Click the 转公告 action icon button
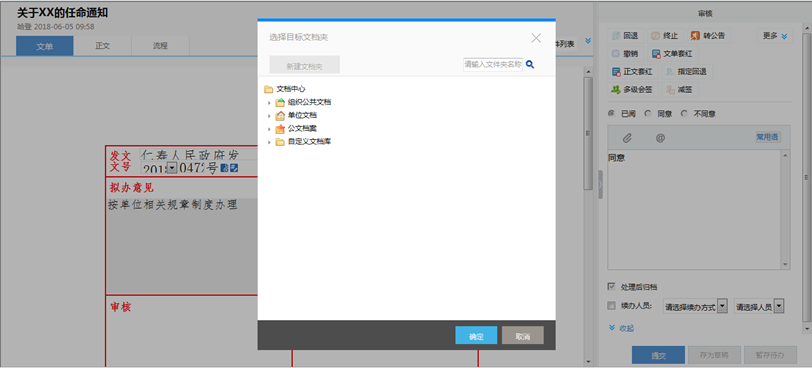812x368 pixels. (707, 36)
